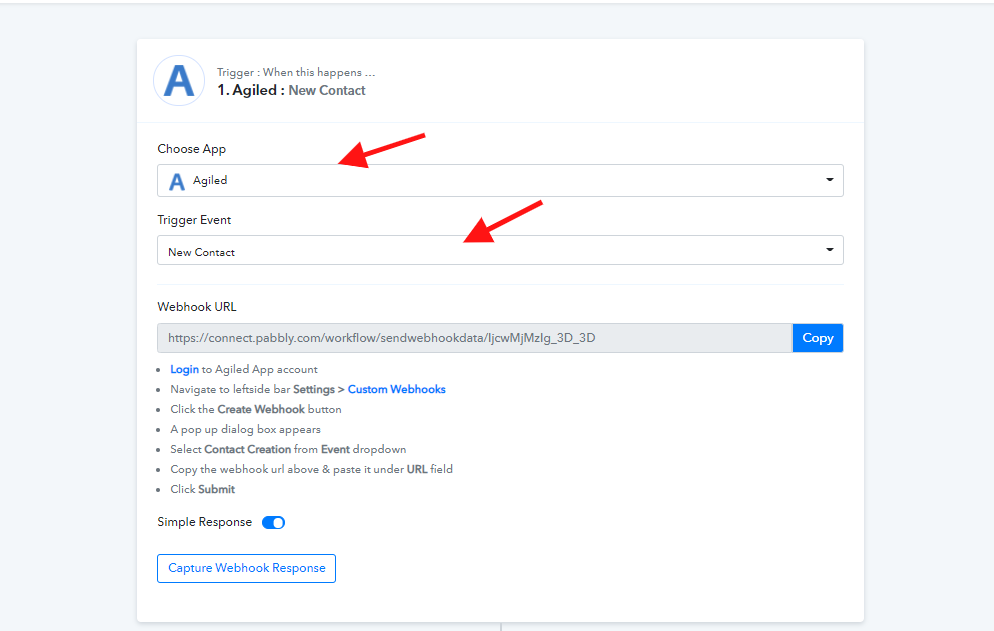Click the large Agiled logo icon in header

(x=179, y=81)
